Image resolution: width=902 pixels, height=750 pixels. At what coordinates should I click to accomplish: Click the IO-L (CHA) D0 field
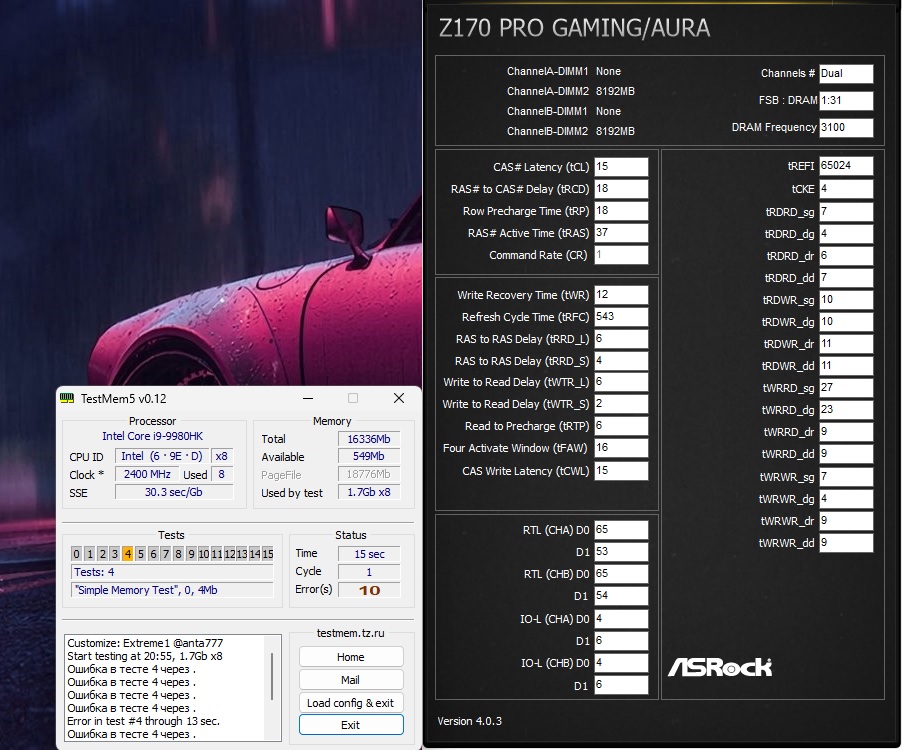621,619
